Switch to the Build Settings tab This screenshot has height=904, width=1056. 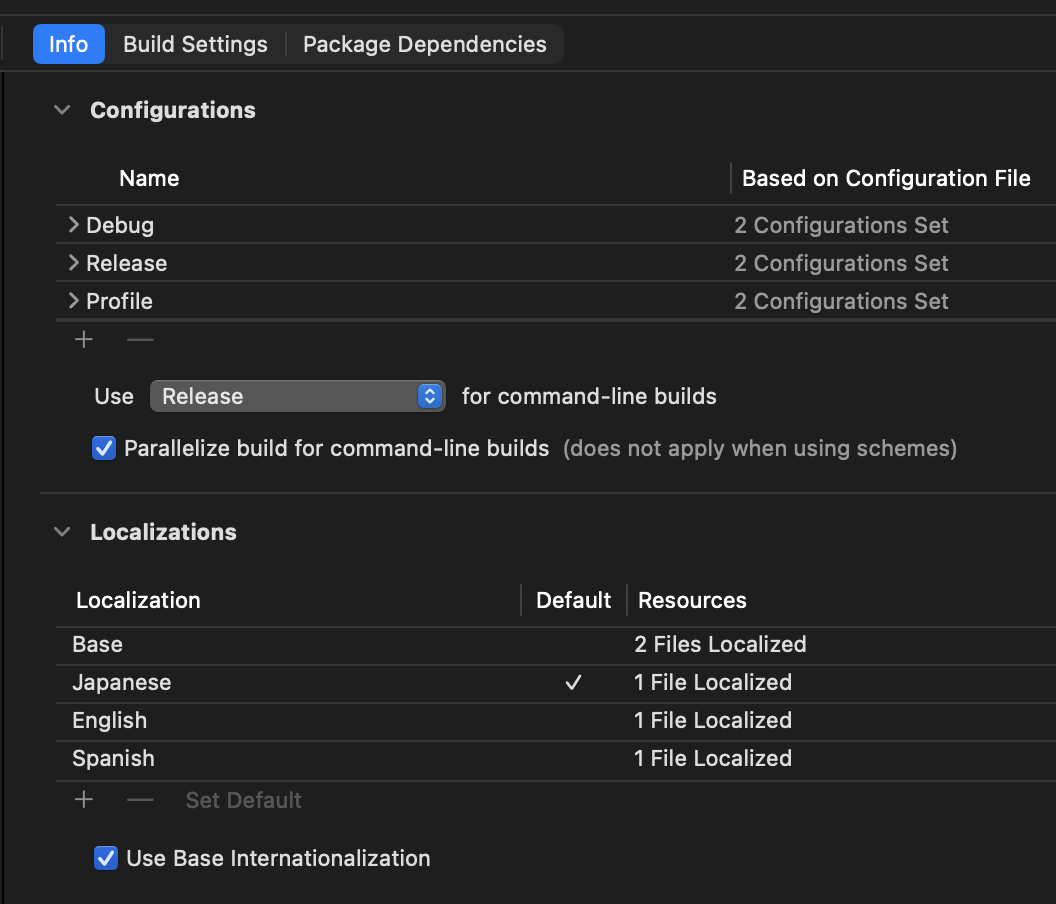click(x=195, y=45)
